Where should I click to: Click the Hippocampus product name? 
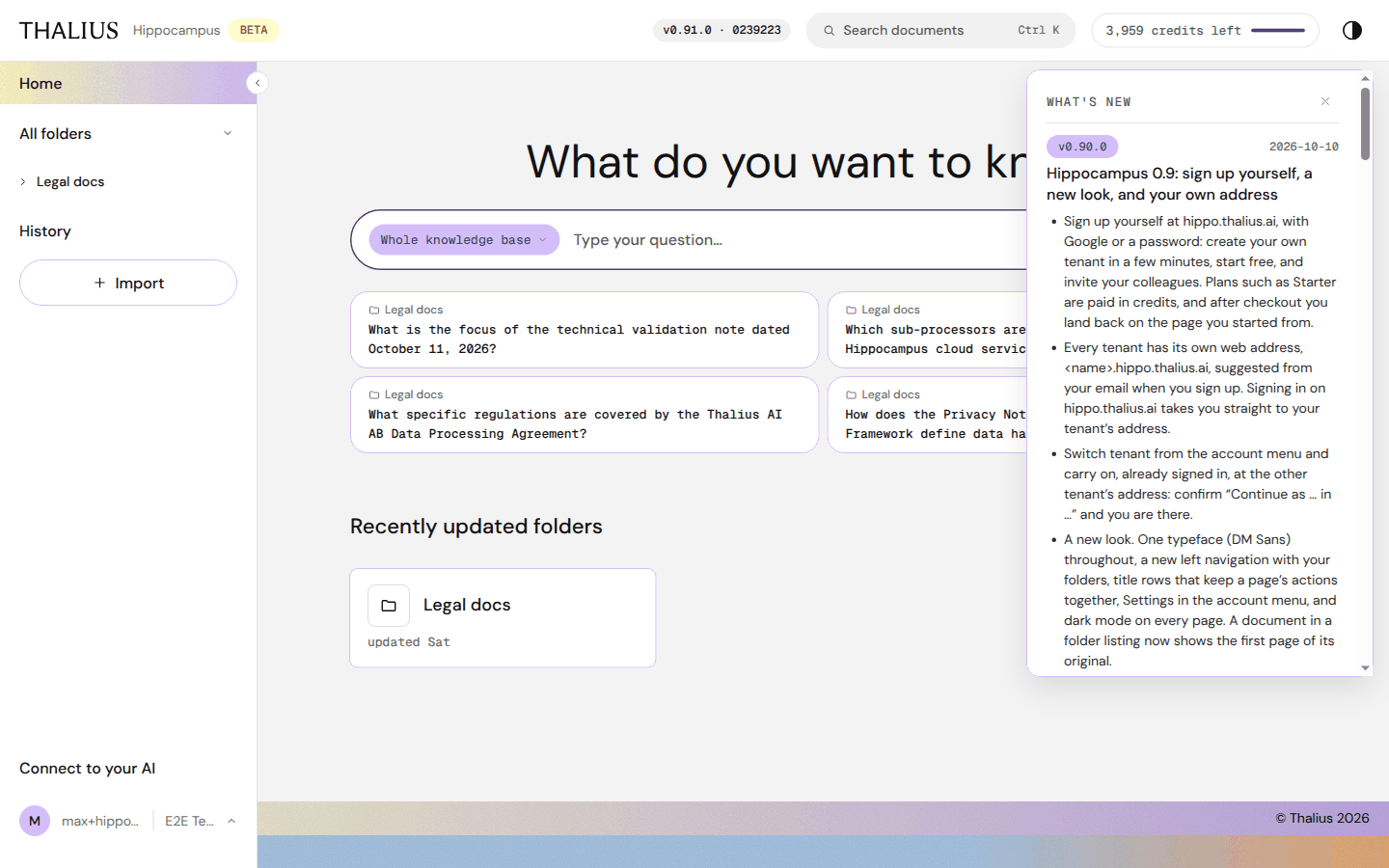point(177,31)
